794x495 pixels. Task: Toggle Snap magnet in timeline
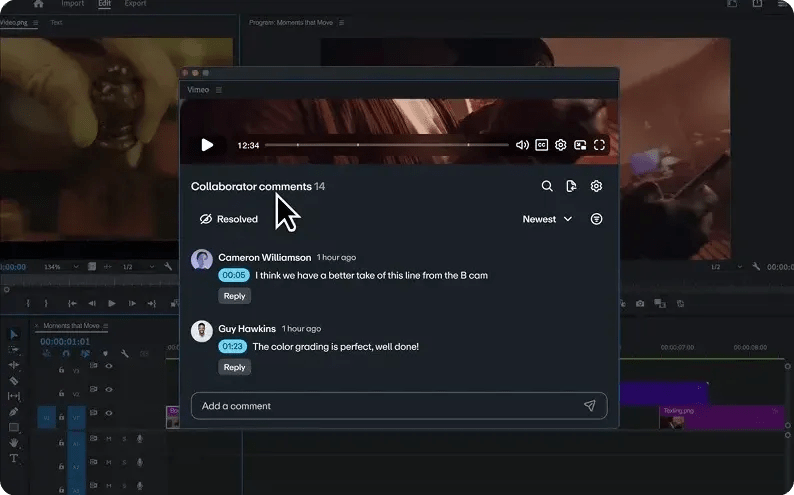[66, 354]
